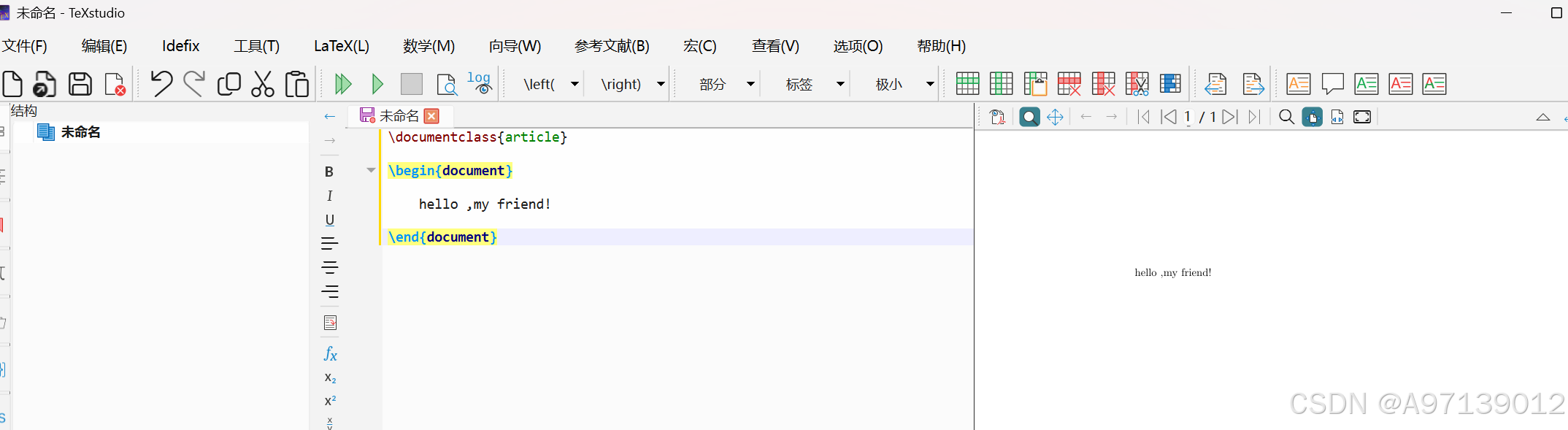Edit the current page number field
The height and width of the screenshot is (430, 1568).
(x=1188, y=117)
